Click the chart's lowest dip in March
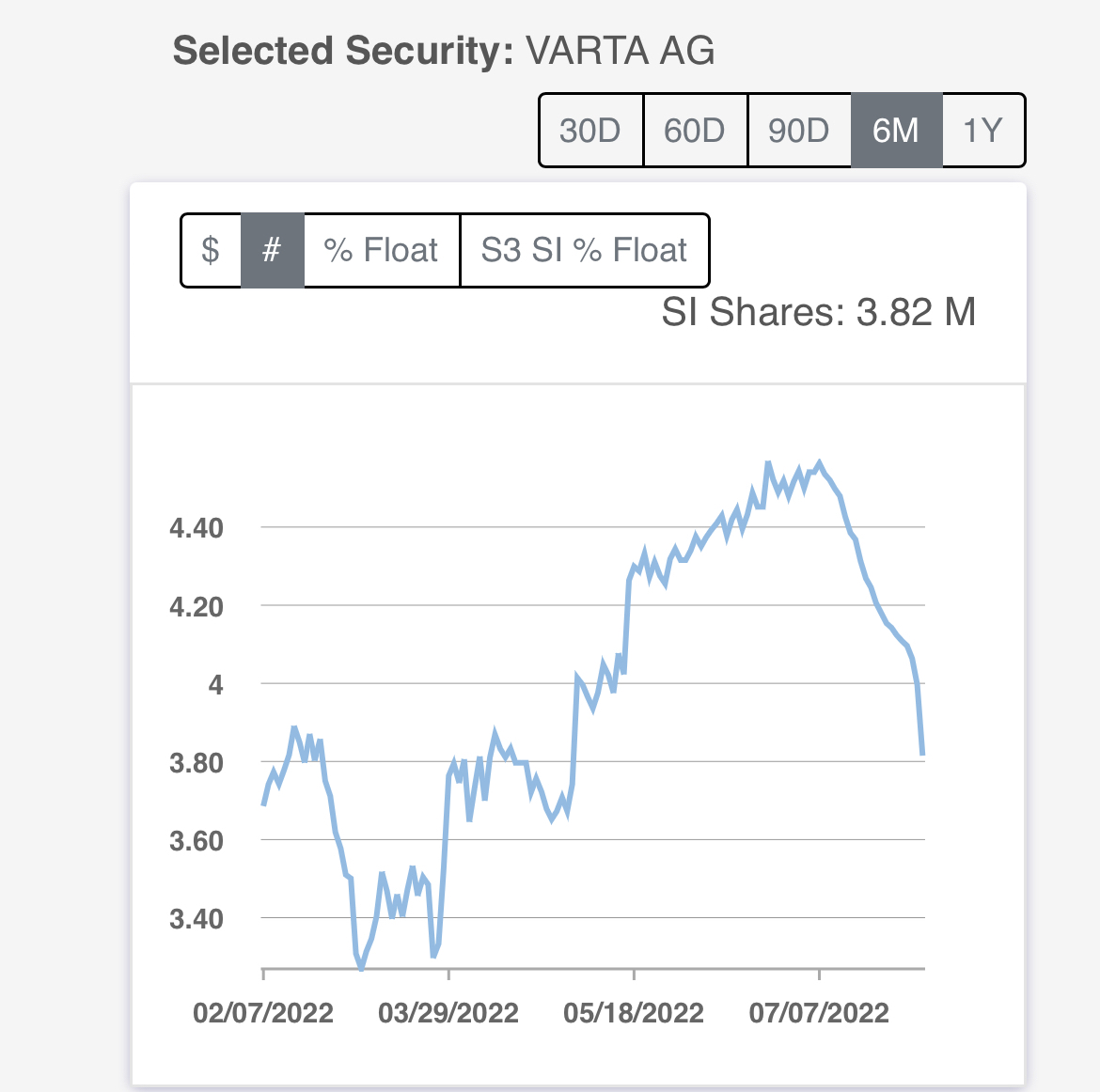 (x=359, y=968)
